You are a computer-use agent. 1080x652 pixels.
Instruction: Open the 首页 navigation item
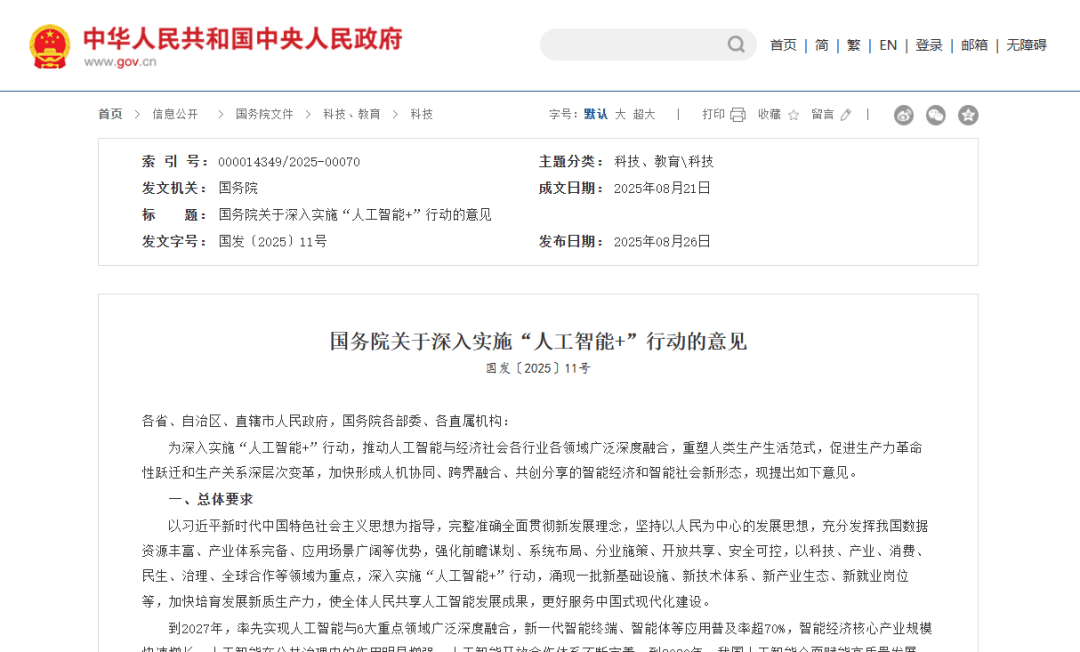[782, 45]
